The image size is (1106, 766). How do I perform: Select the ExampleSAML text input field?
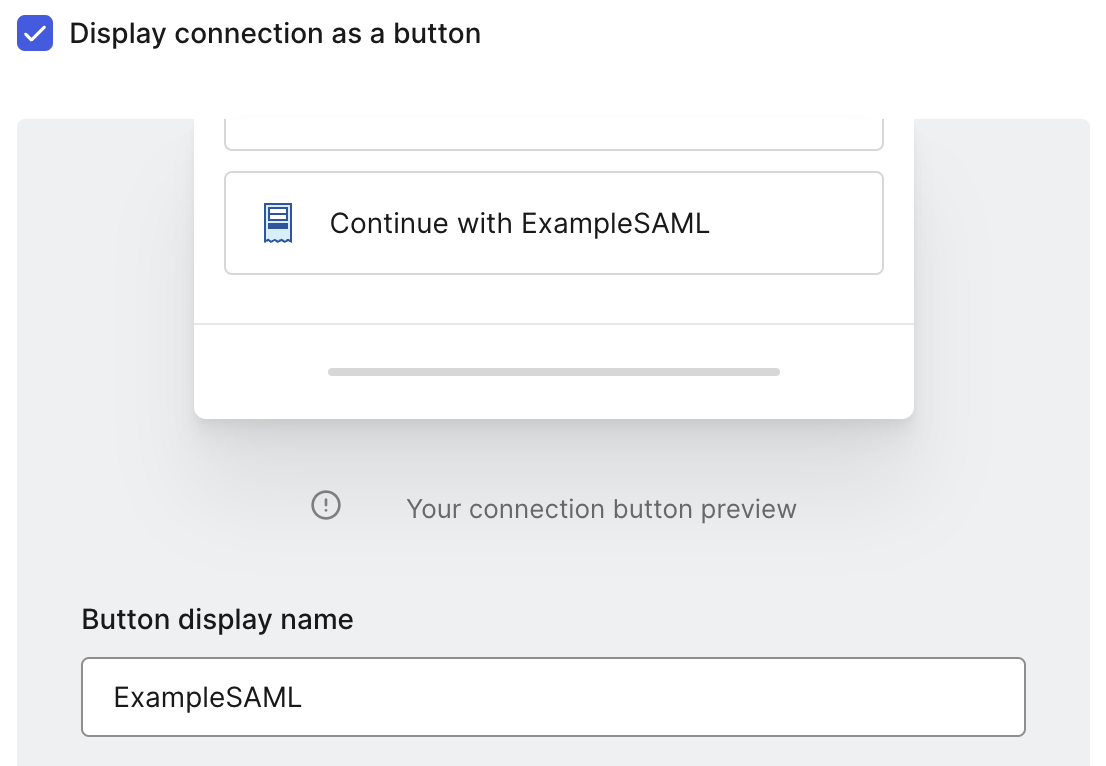click(x=553, y=697)
